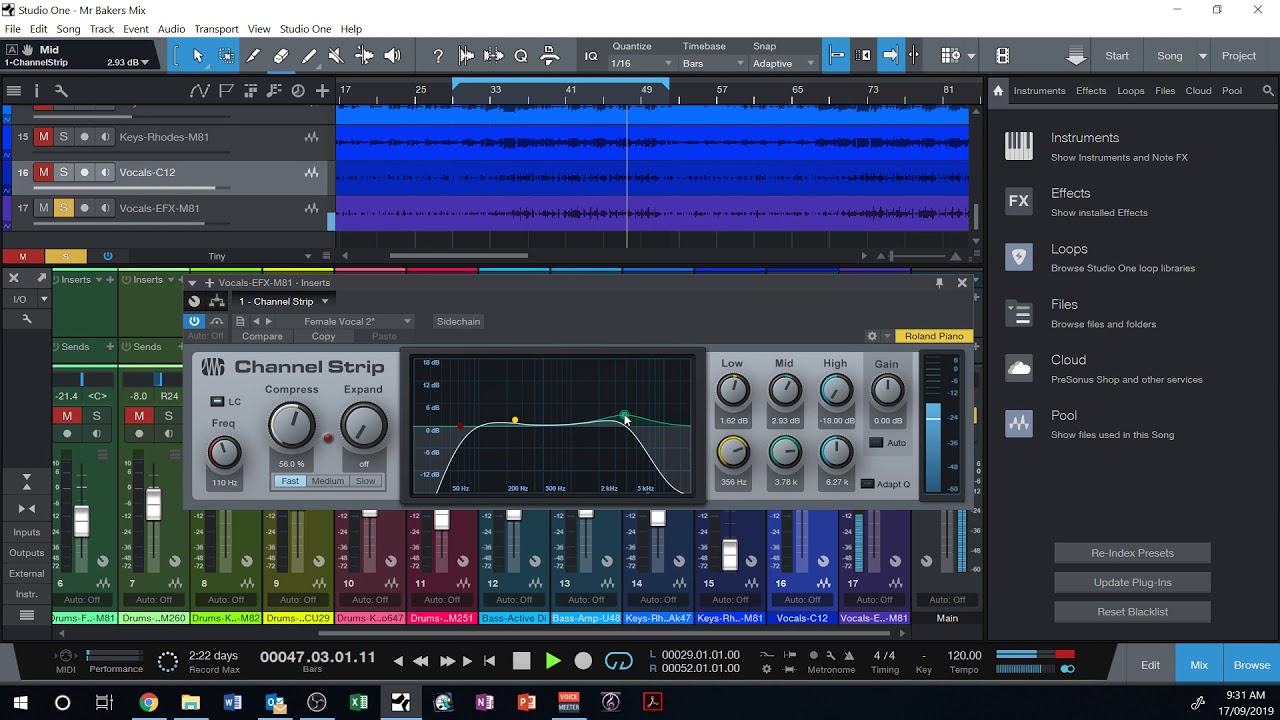Solo the Vocals-EFX-M81 track
The image size is (1280, 720).
pos(63,208)
